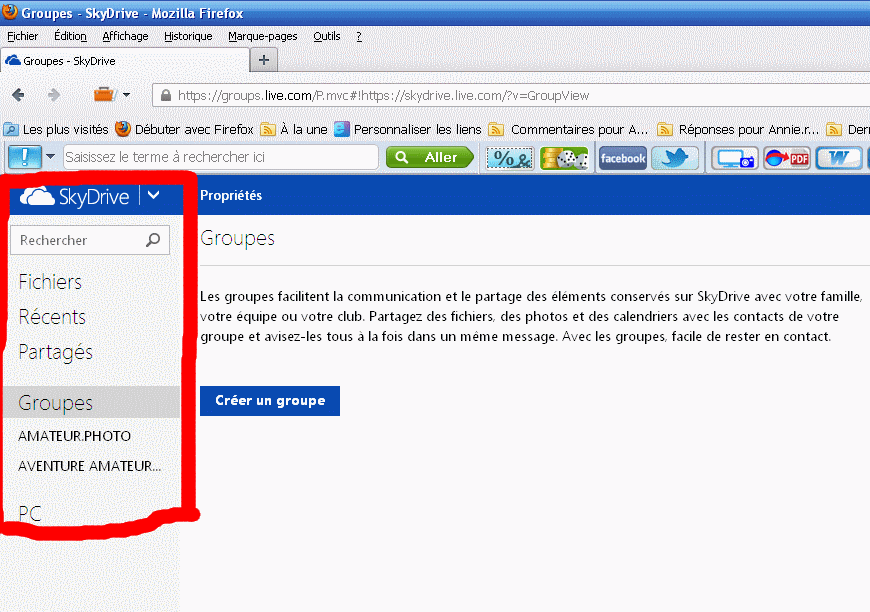Click the coins and dice games icon
This screenshot has height=612, width=870.
pyautogui.click(x=564, y=158)
